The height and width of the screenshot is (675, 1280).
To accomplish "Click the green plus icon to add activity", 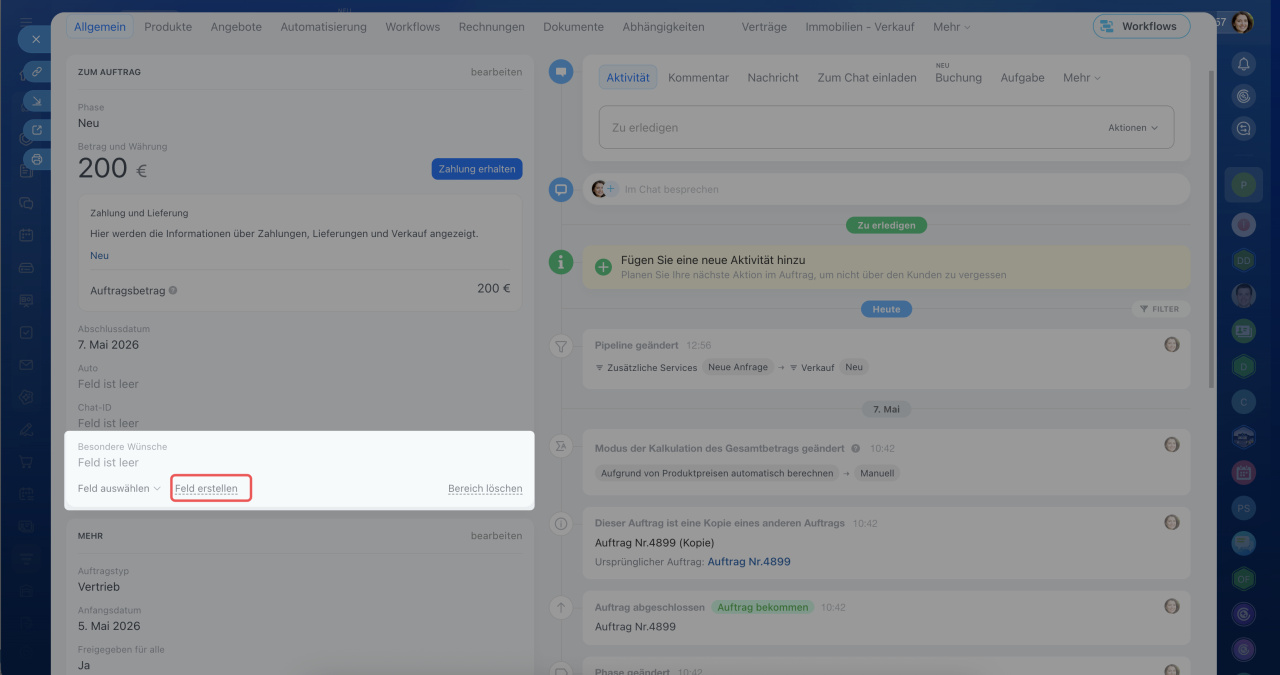I will point(603,267).
